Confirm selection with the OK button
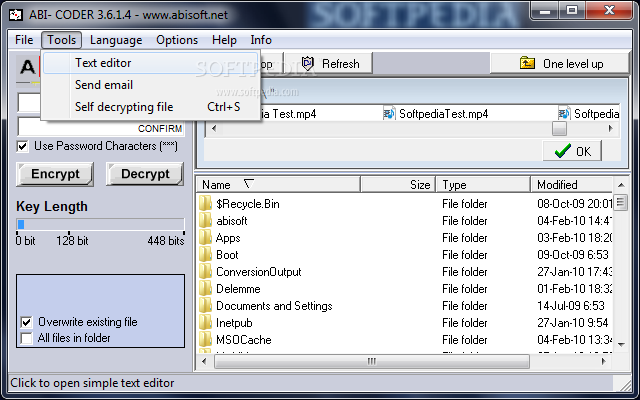The image size is (640, 400). [x=572, y=151]
